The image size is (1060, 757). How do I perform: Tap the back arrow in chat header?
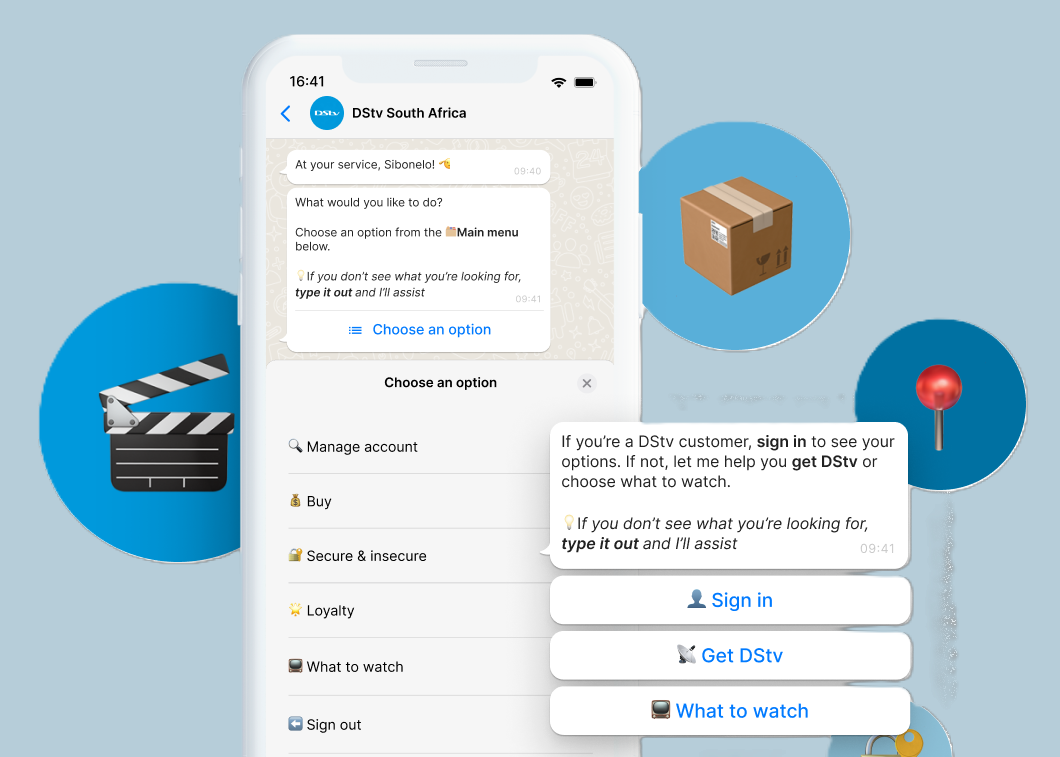pos(286,114)
